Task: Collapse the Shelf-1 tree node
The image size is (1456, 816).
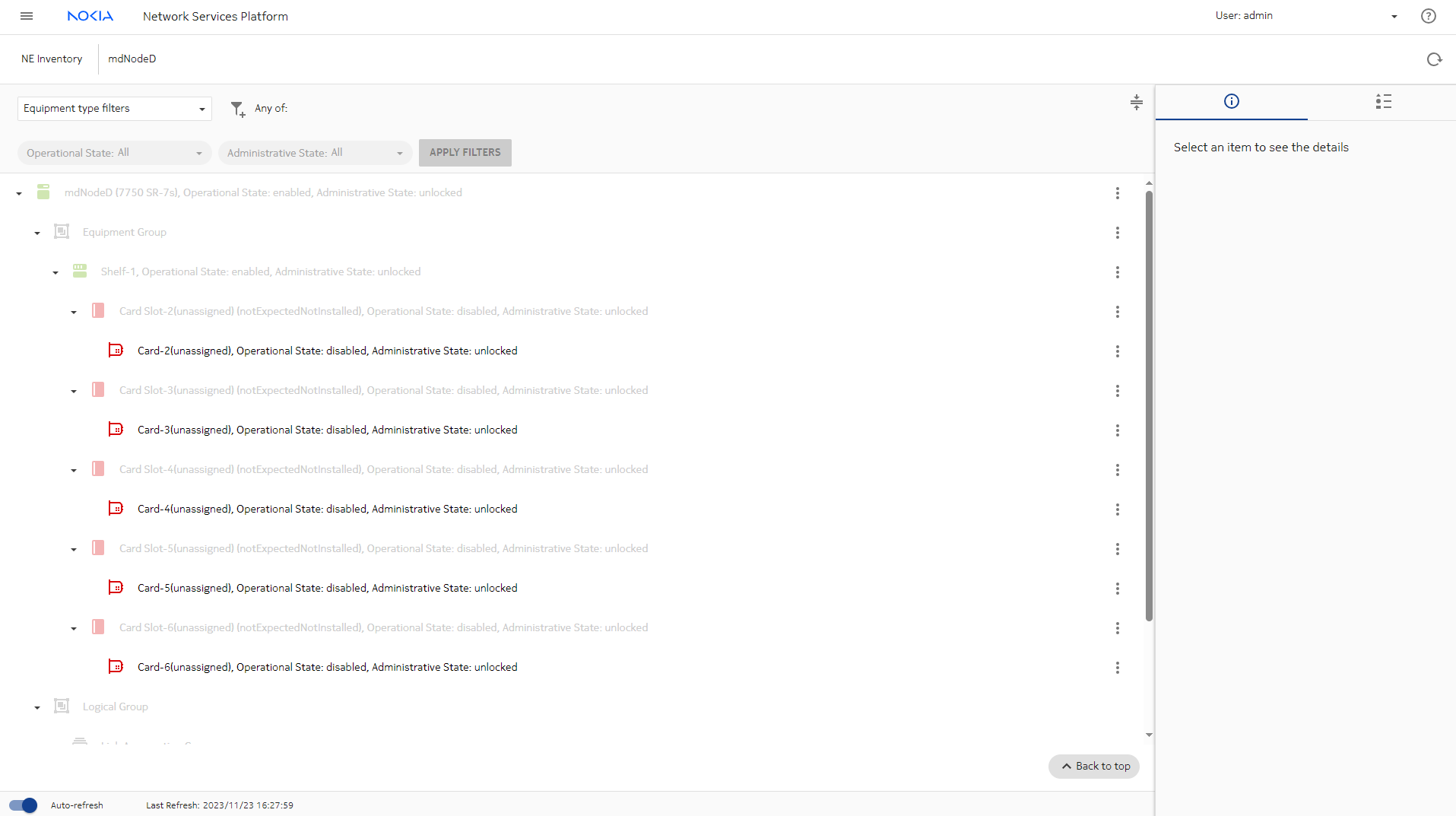Action: click(x=56, y=272)
